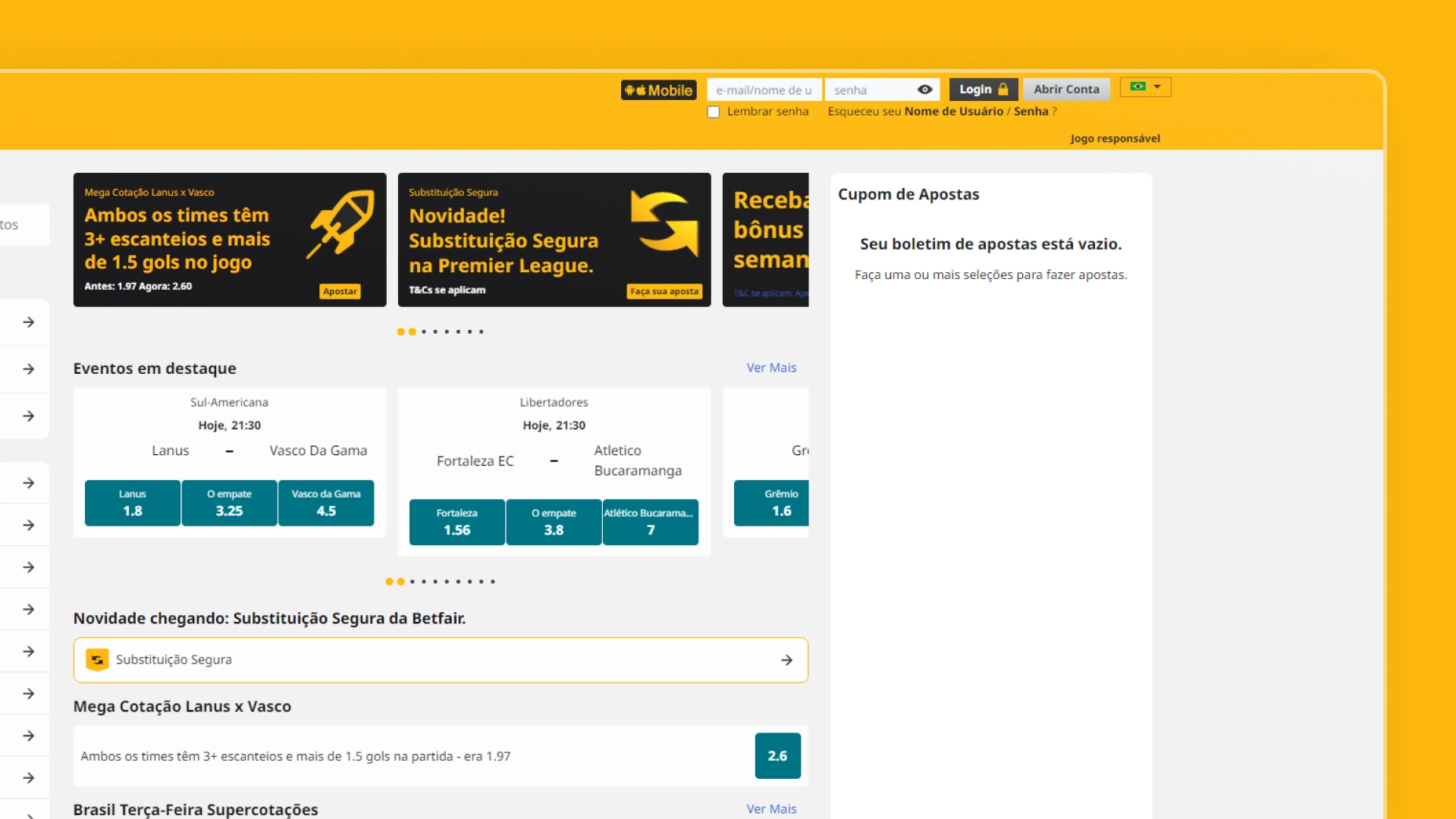Bet on O empate at 3.8
Viewport: 1456px width, 819px height.
(x=554, y=522)
